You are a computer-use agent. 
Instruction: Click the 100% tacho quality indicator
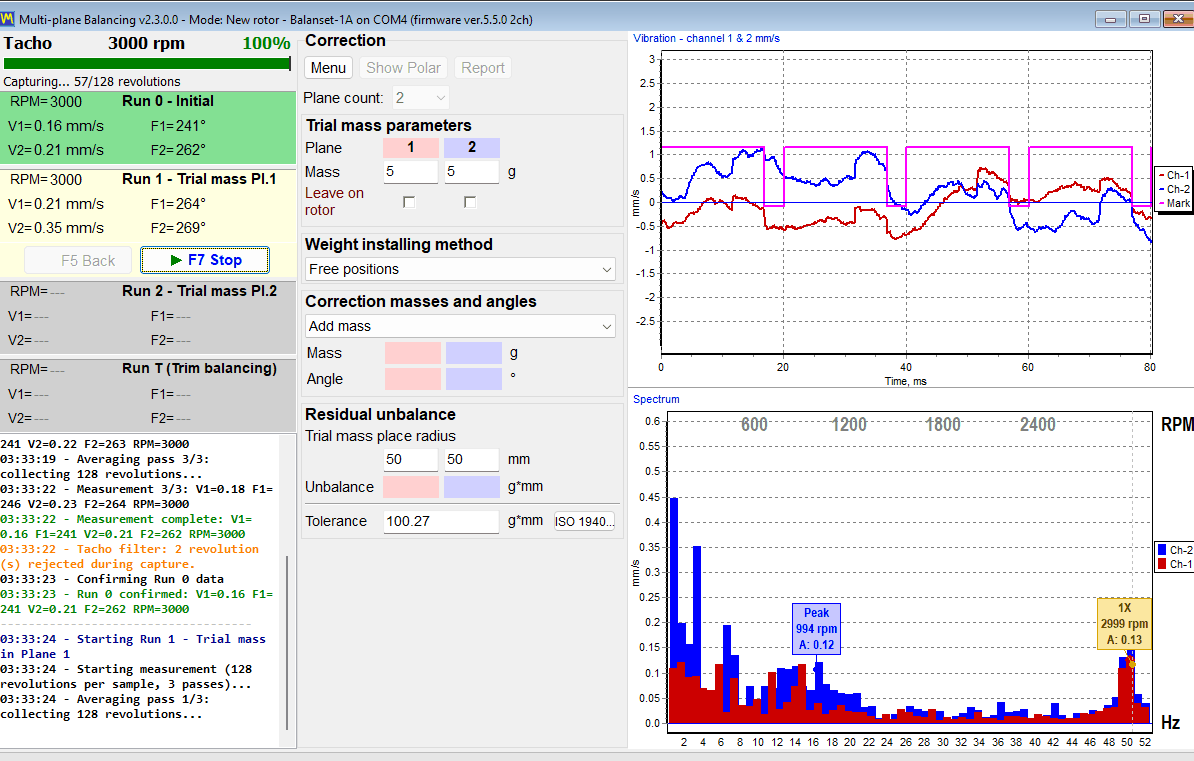266,43
